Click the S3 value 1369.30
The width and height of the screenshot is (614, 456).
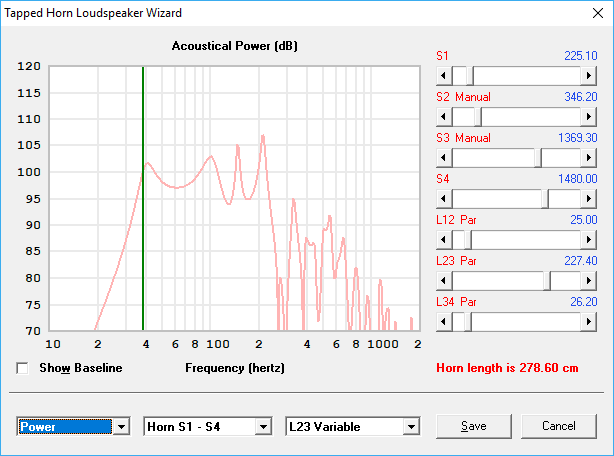tap(578, 138)
